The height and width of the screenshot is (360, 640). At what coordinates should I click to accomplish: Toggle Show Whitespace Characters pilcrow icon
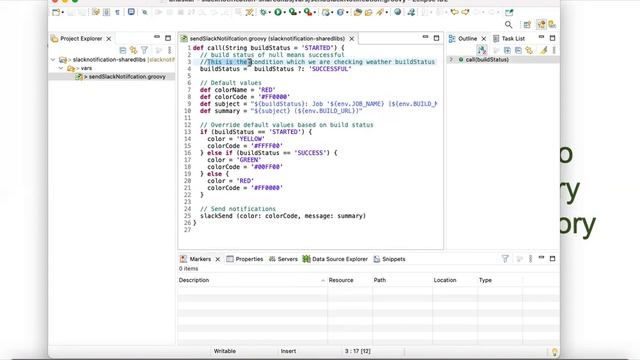[118, 12]
